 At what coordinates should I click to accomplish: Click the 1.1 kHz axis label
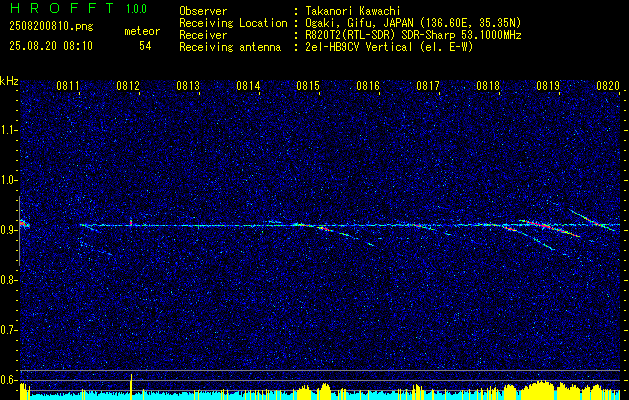(8, 130)
